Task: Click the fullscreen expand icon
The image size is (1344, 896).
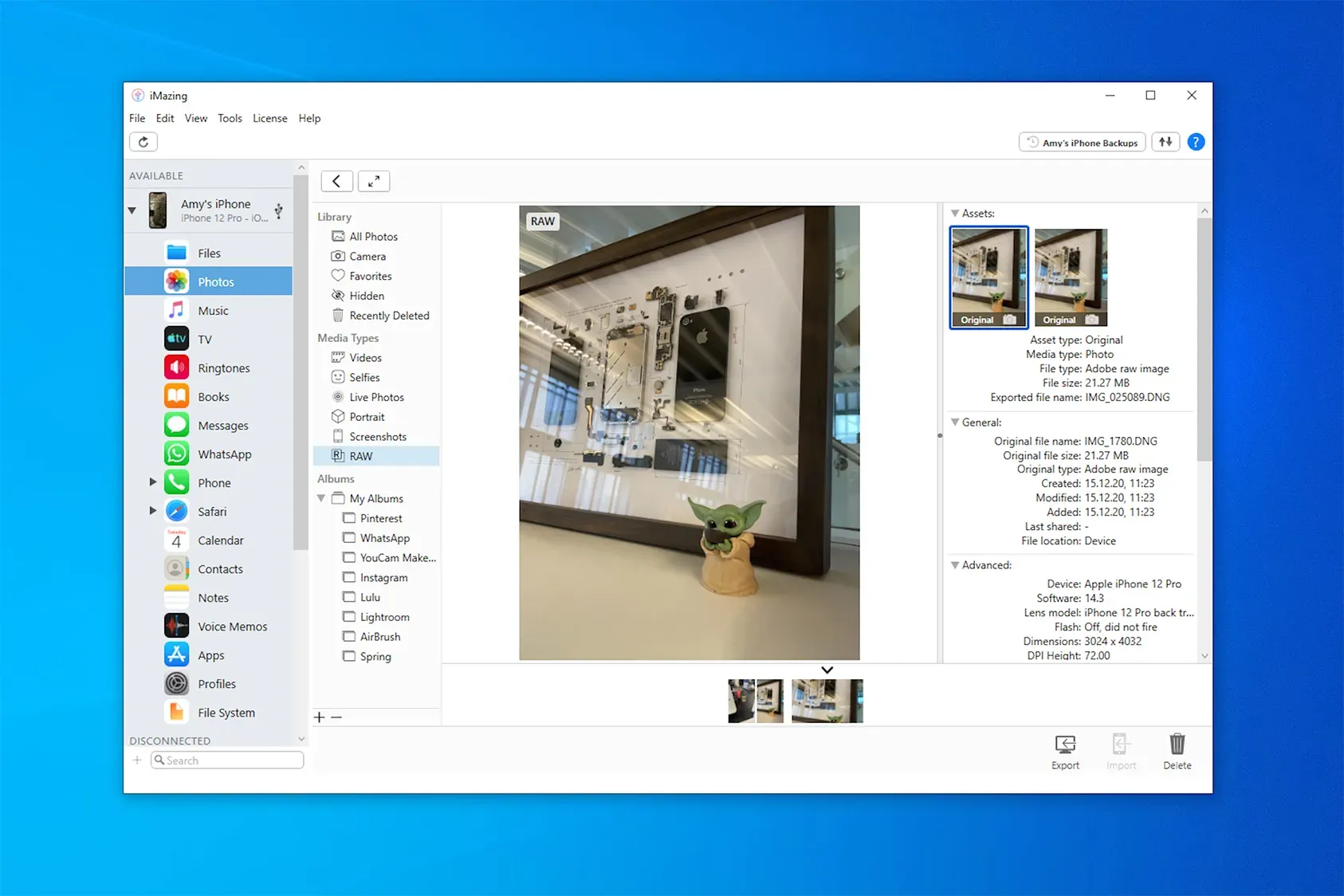Action: (373, 181)
